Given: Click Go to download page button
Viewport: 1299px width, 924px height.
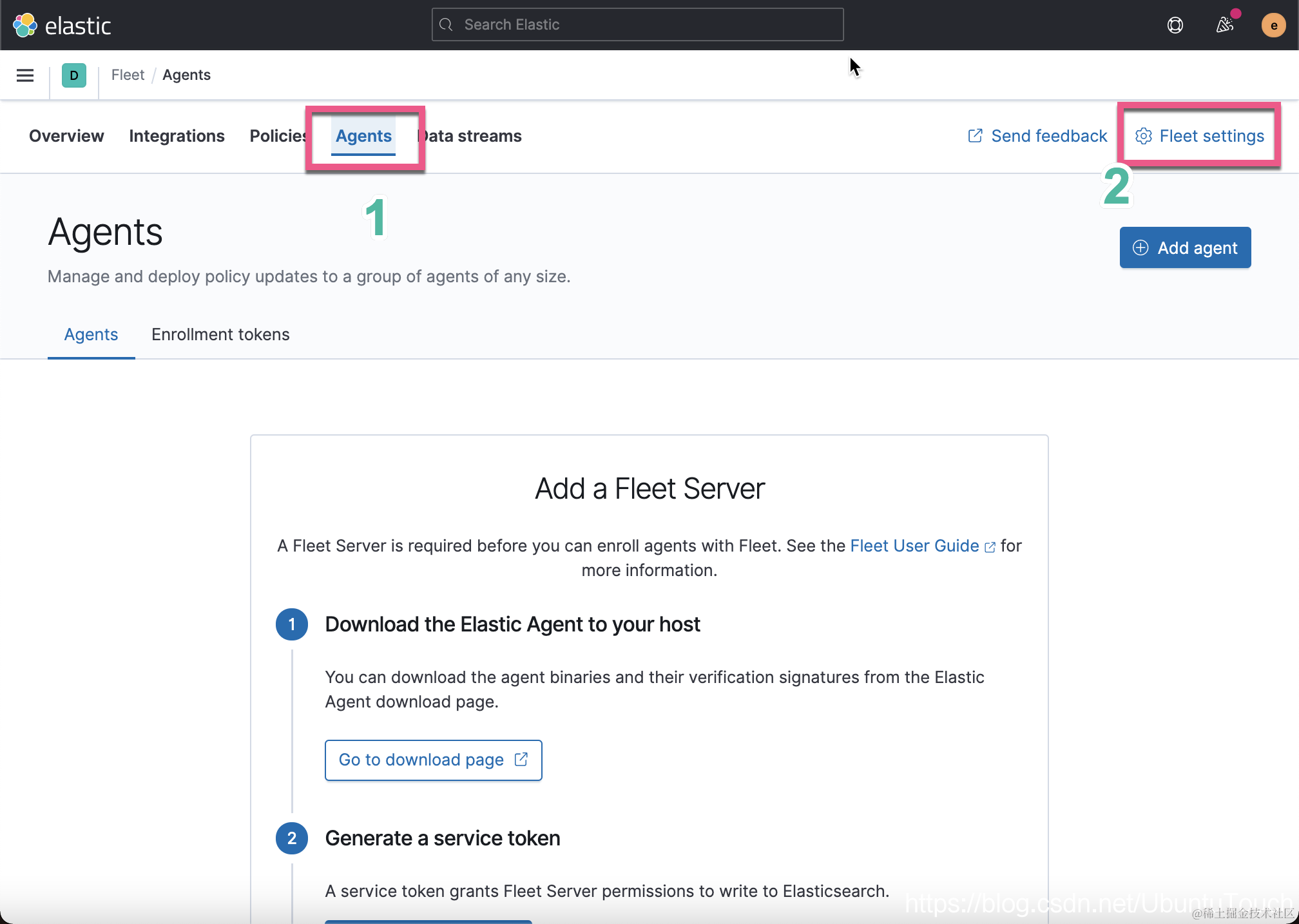Looking at the screenshot, I should click(x=433, y=760).
